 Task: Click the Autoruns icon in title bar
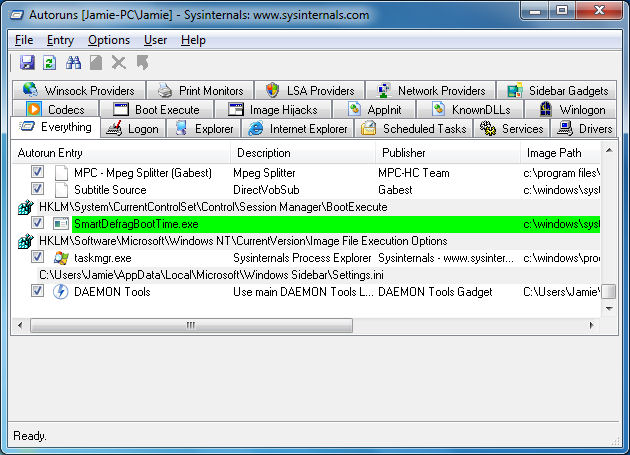point(17,15)
